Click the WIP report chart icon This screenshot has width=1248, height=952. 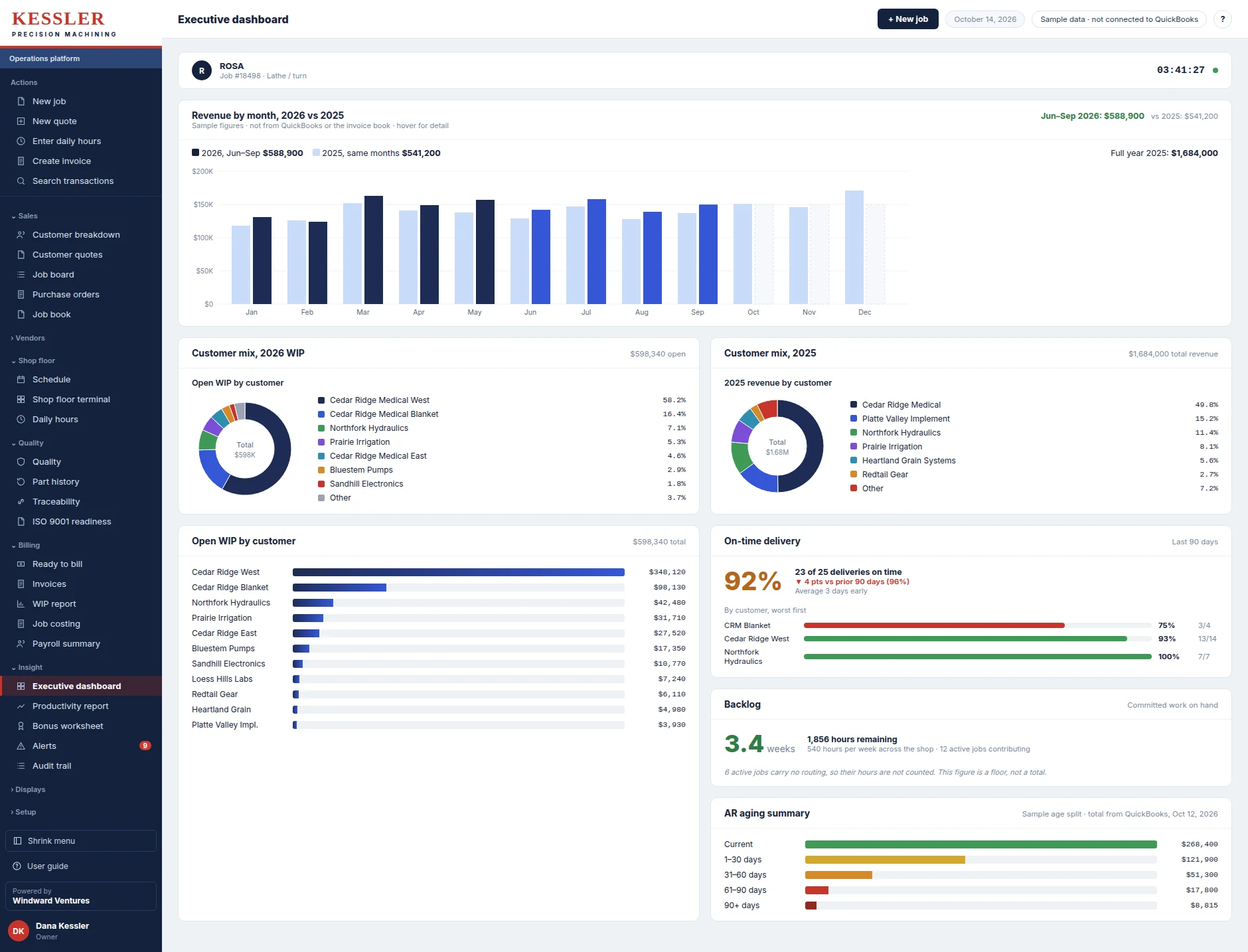coord(21,604)
